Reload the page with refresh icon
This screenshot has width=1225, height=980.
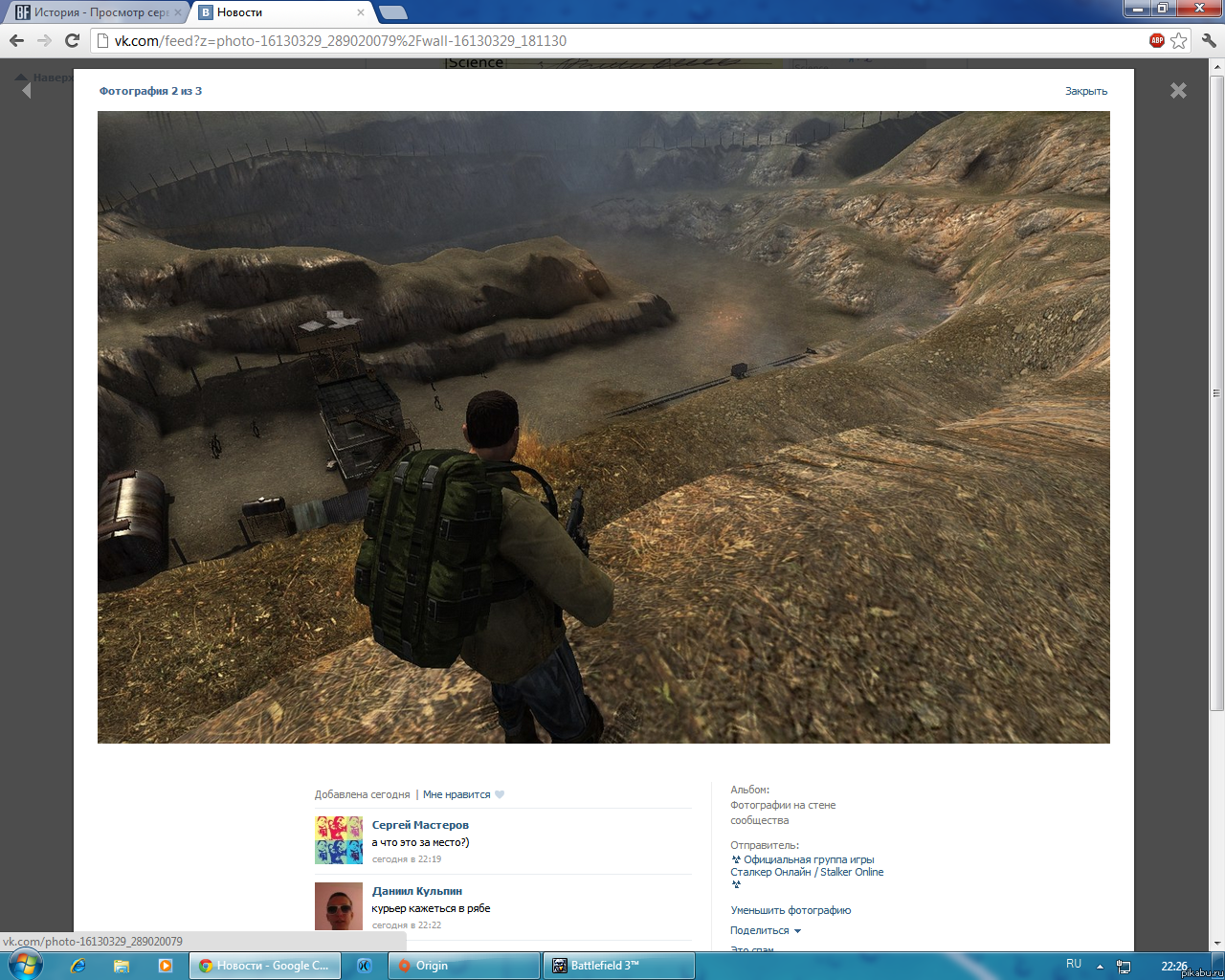click(x=72, y=40)
